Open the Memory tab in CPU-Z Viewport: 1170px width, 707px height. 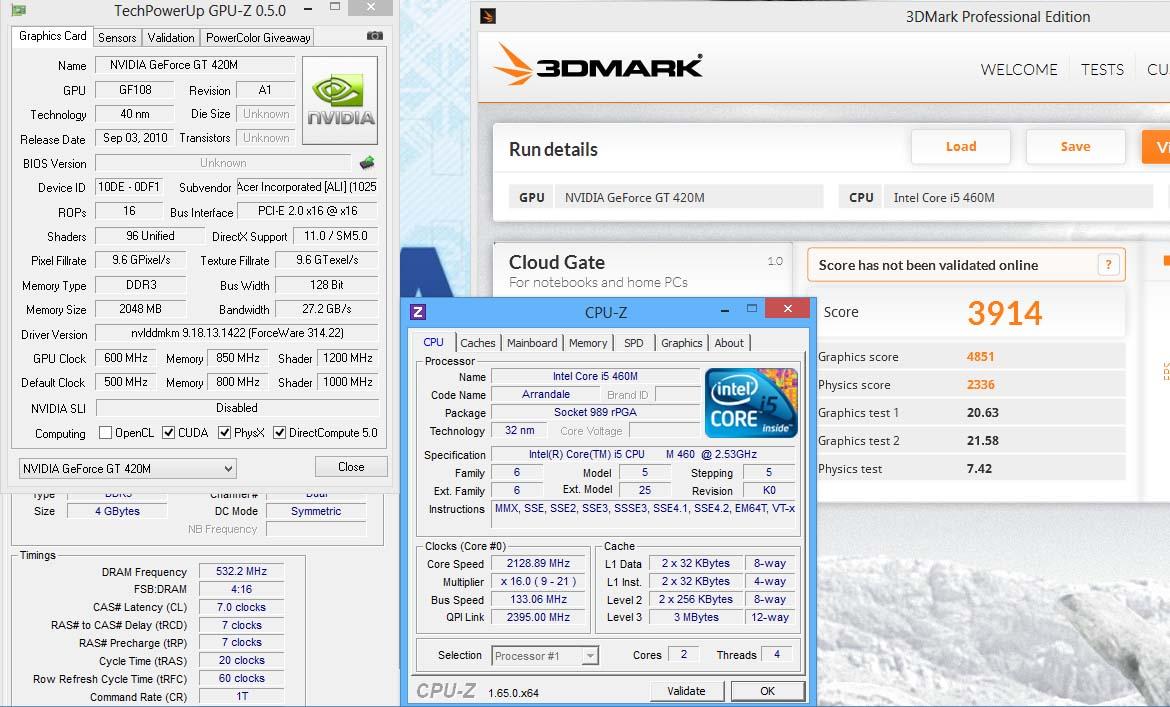click(x=588, y=343)
